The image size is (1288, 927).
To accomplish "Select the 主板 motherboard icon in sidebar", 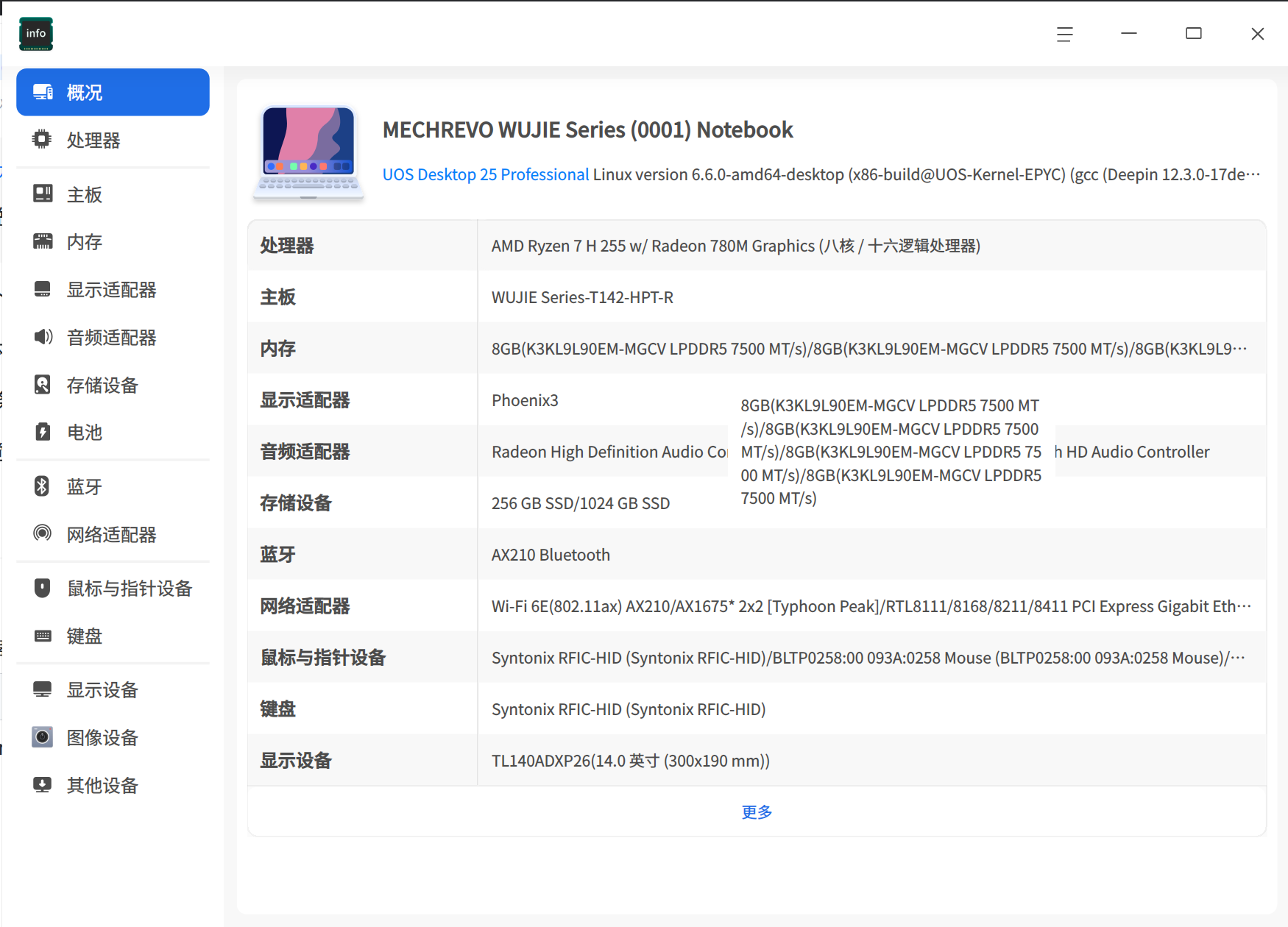I will [x=43, y=193].
